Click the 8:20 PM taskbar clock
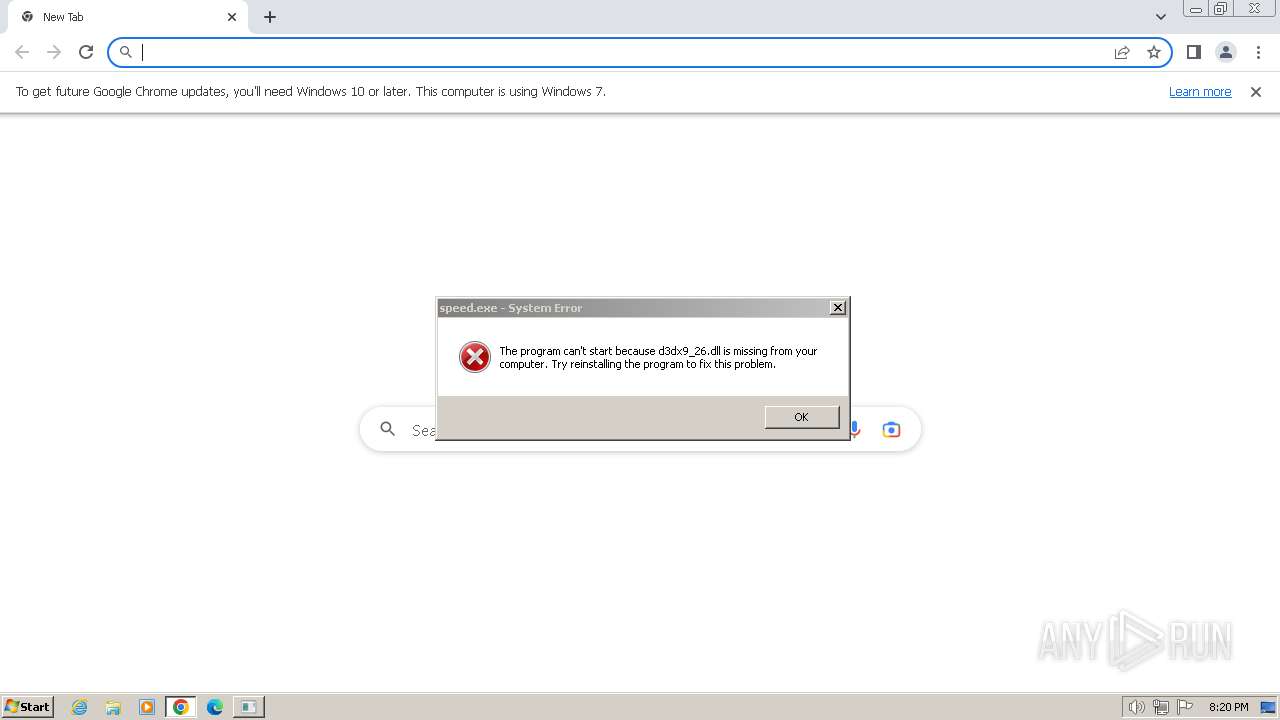The image size is (1280, 720). coord(1228,707)
